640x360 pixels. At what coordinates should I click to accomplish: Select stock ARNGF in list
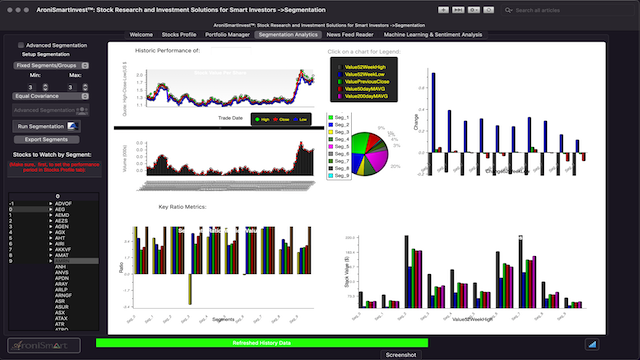(63, 295)
